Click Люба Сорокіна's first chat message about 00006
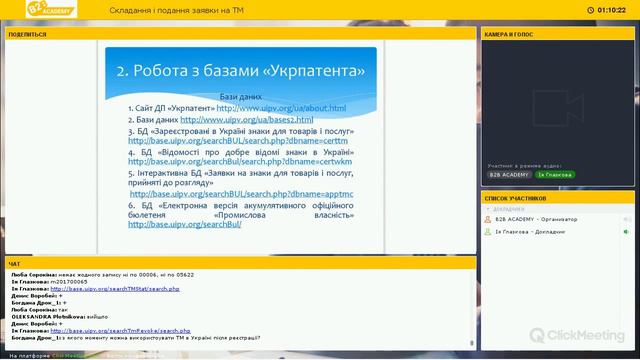 102,275
